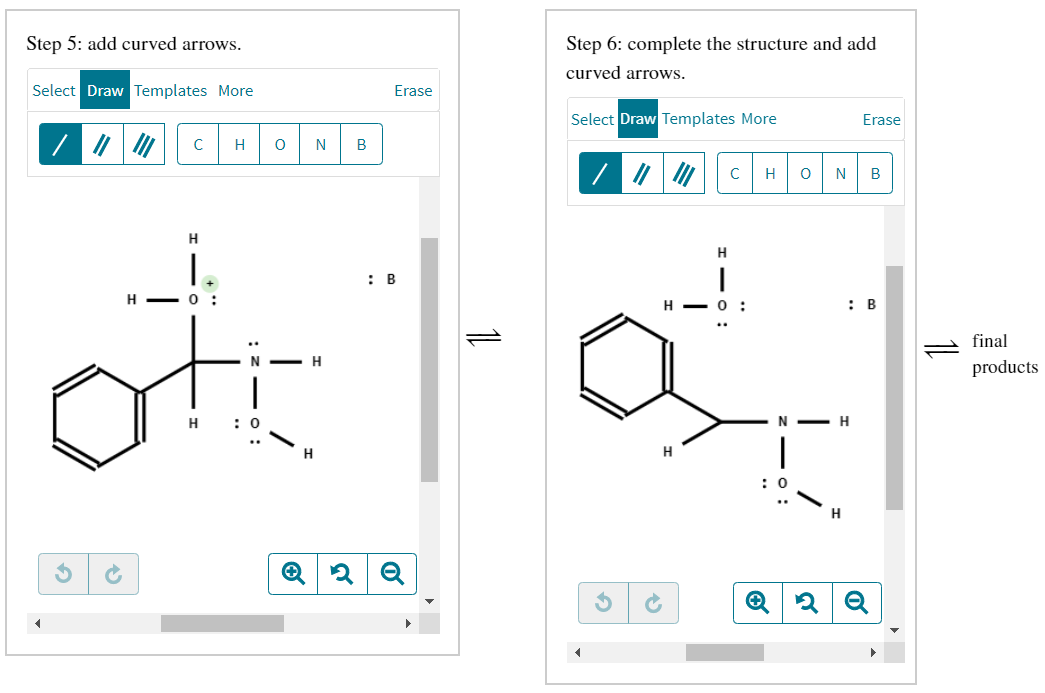The image size is (1045, 693).
Task: Click Erase in the Step 6 toolbar
Action: coord(881,118)
